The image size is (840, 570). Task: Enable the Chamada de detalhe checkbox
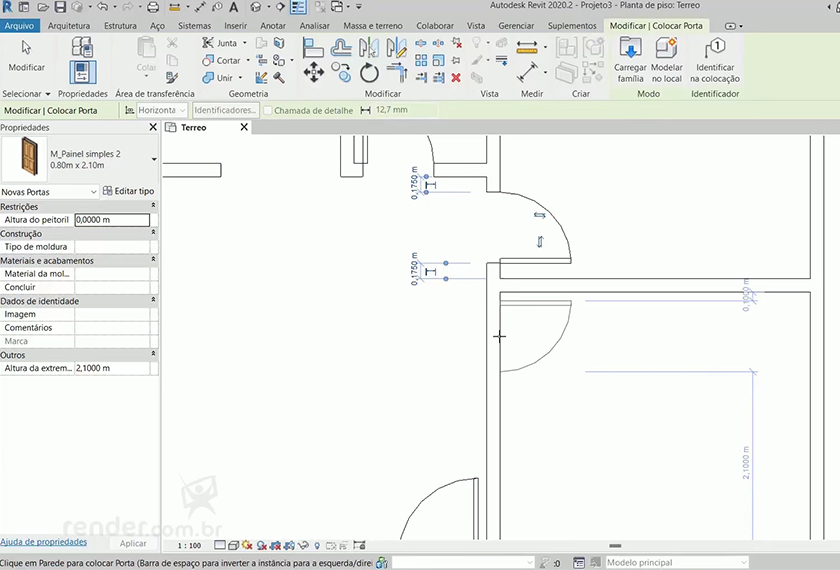[x=268, y=110]
